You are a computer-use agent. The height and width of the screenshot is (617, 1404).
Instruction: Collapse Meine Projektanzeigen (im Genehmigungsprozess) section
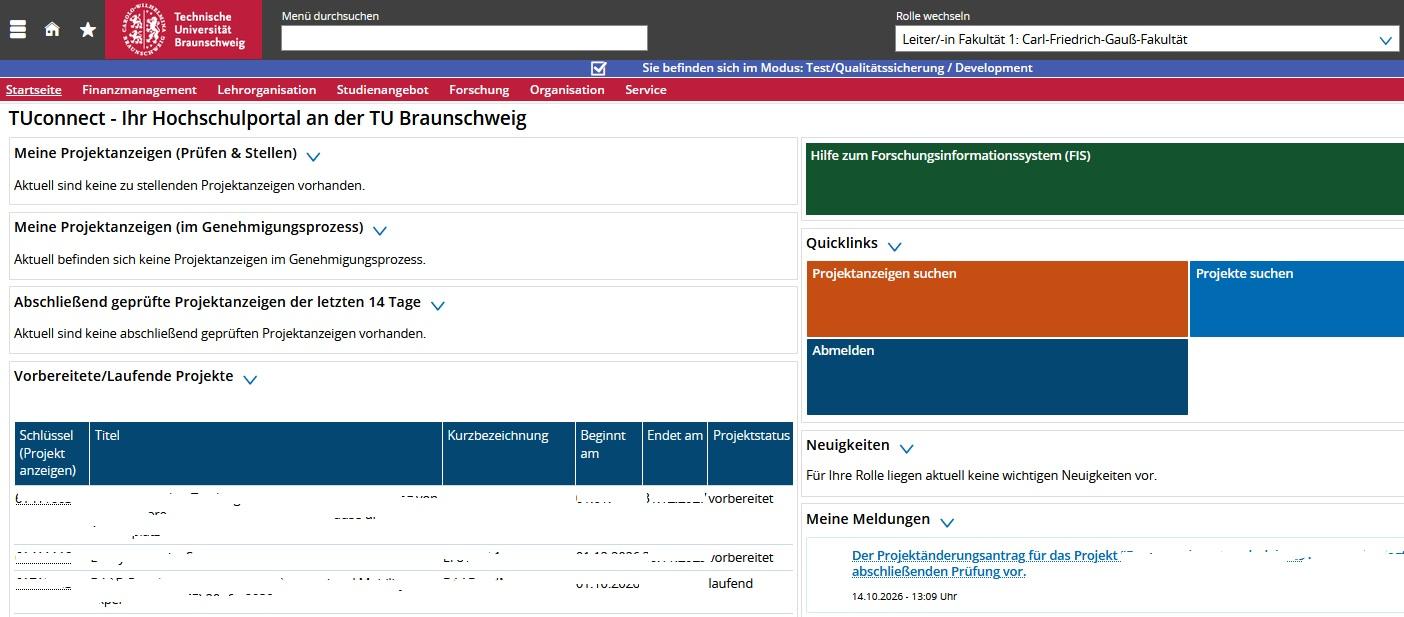click(x=380, y=230)
